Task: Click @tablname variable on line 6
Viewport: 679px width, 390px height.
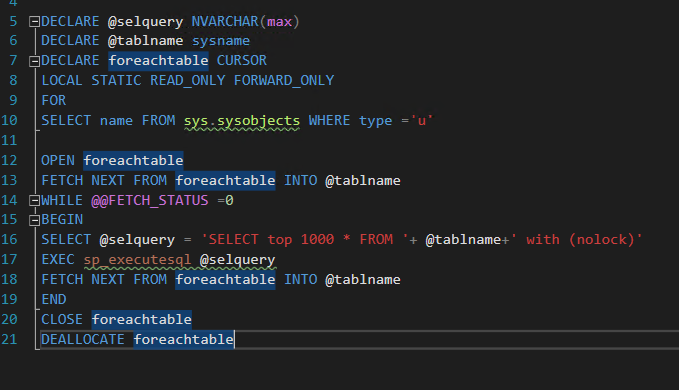Action: click(x=146, y=41)
